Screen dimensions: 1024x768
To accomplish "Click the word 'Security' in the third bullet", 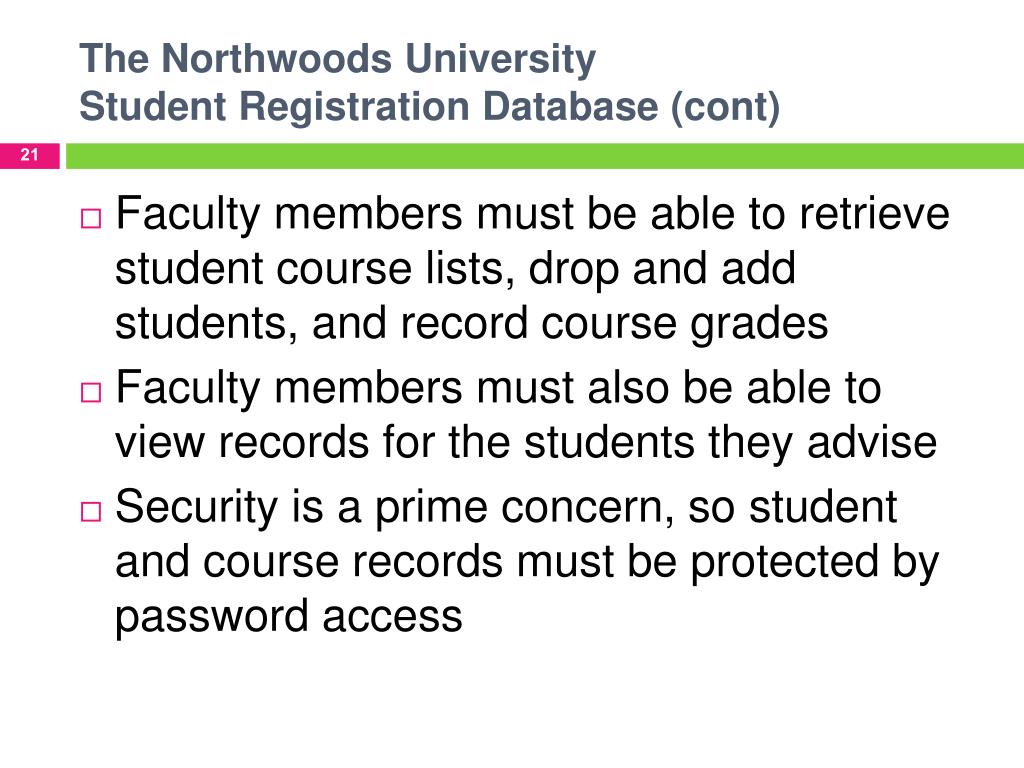I will pos(197,508).
